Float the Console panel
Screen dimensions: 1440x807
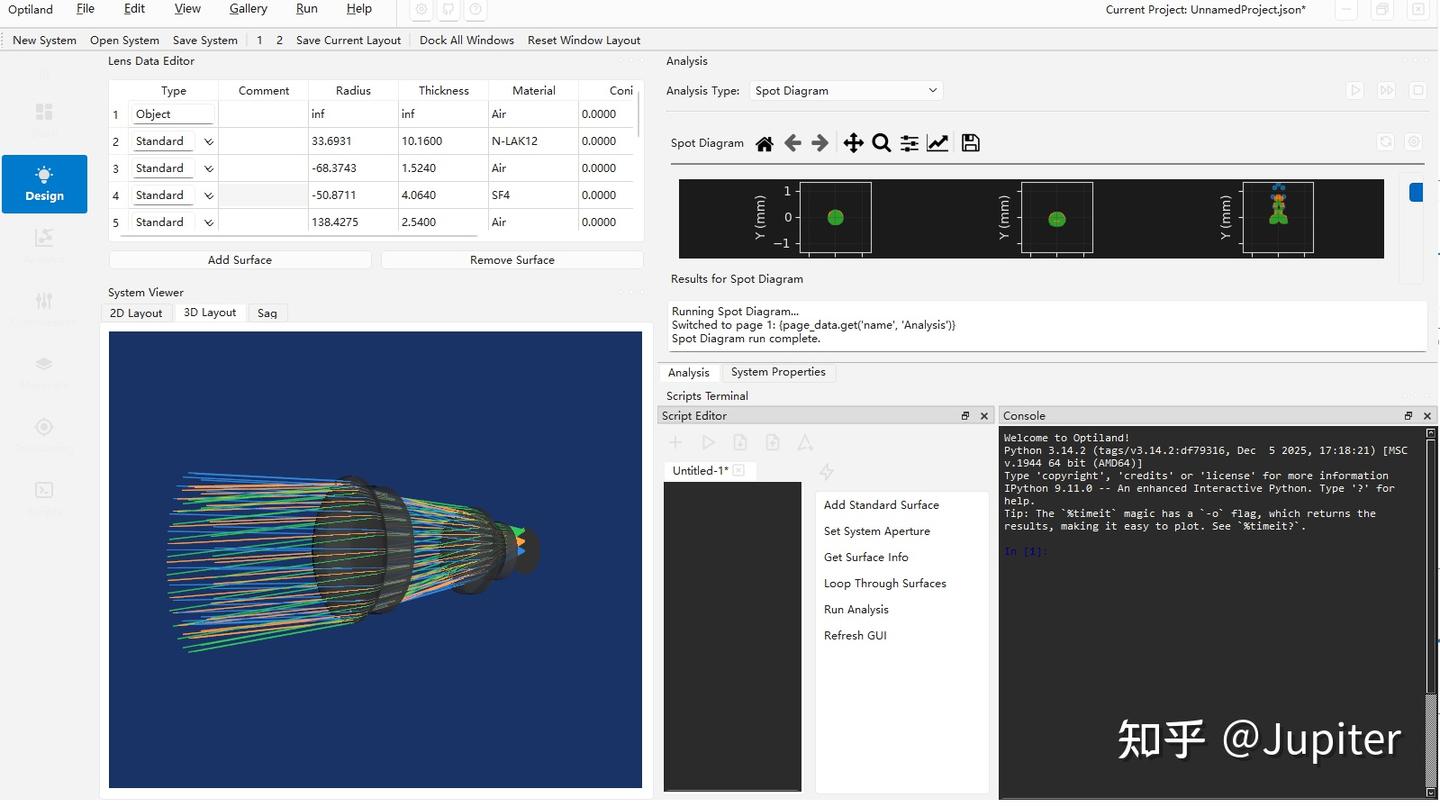(x=1408, y=416)
